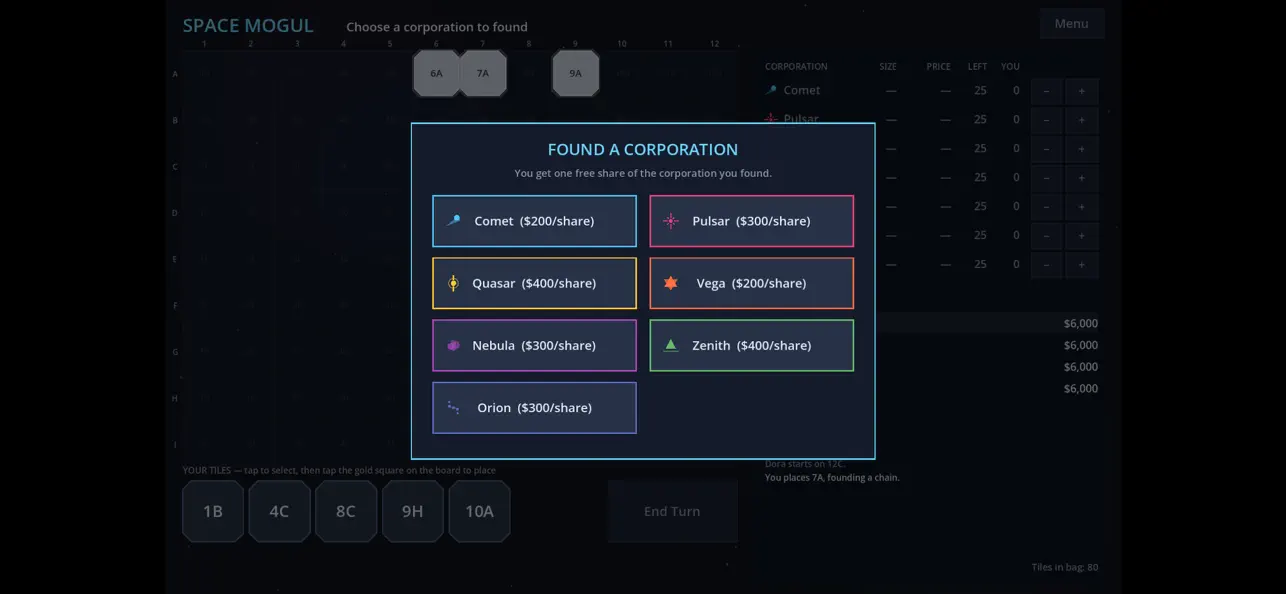This screenshot has height=594, width=1286.
Task: Found Comet at $200 per share
Action: click(x=534, y=221)
